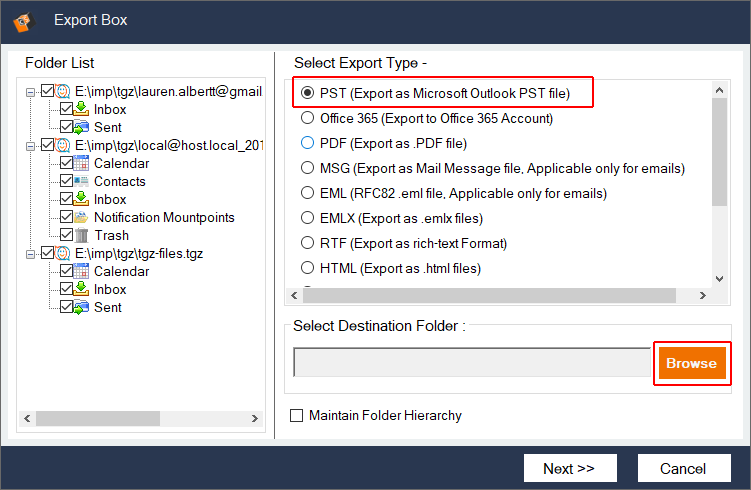Uncheck the Trash folder checkbox
This screenshot has width=751, height=490.
67,235
